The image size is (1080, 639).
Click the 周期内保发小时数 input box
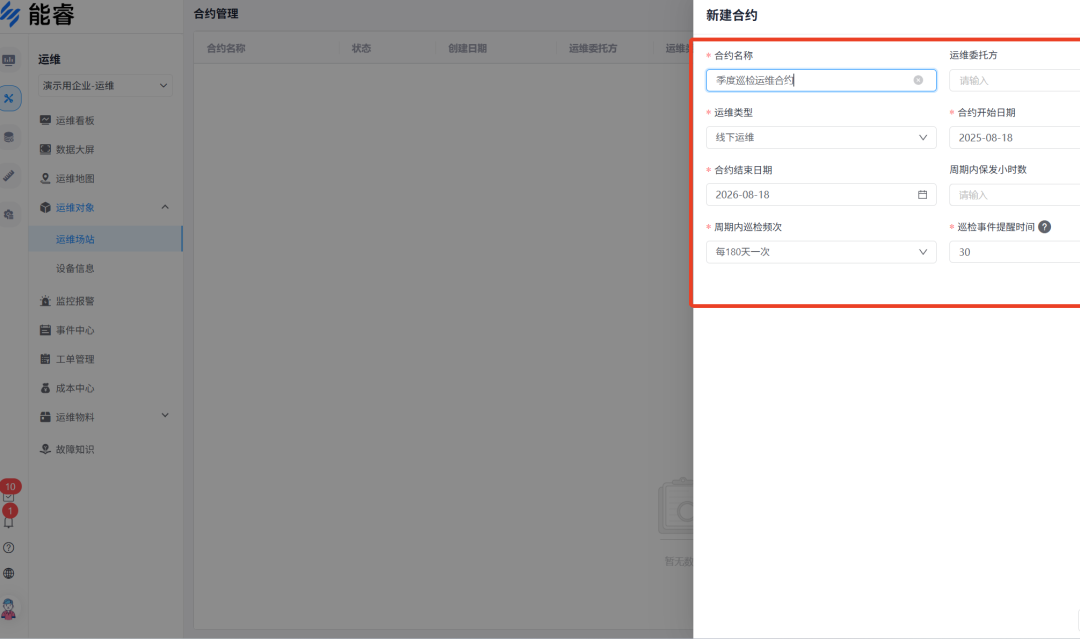1013,194
